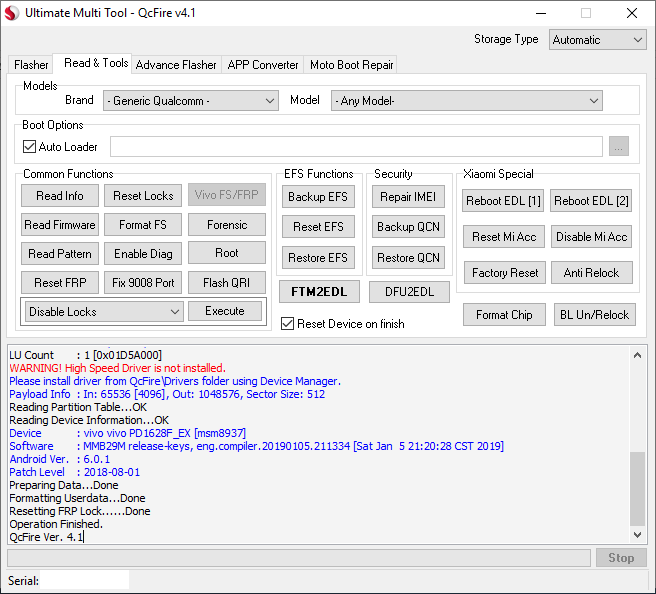Image resolution: width=656 pixels, height=594 pixels.
Task: Click the loader browse "..." button
Action: (x=619, y=146)
